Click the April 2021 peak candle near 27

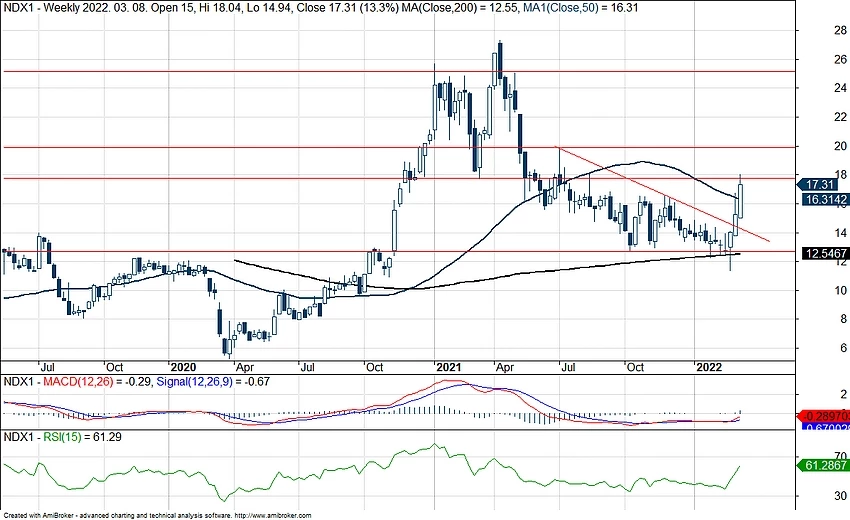[x=500, y=60]
